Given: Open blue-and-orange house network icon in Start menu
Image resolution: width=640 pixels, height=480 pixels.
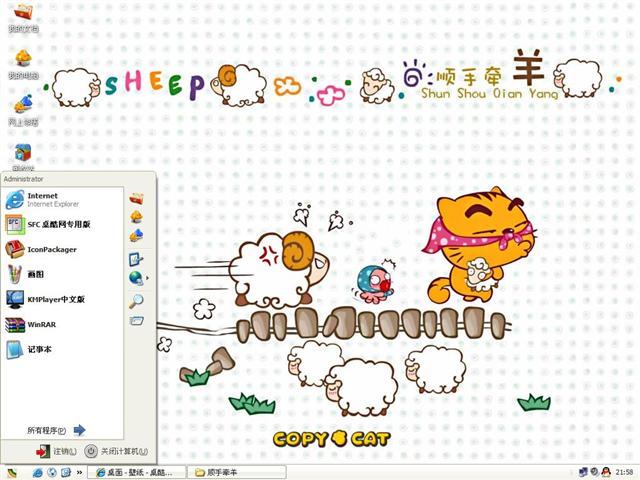Looking at the screenshot, I should pyautogui.click(x=136, y=235).
